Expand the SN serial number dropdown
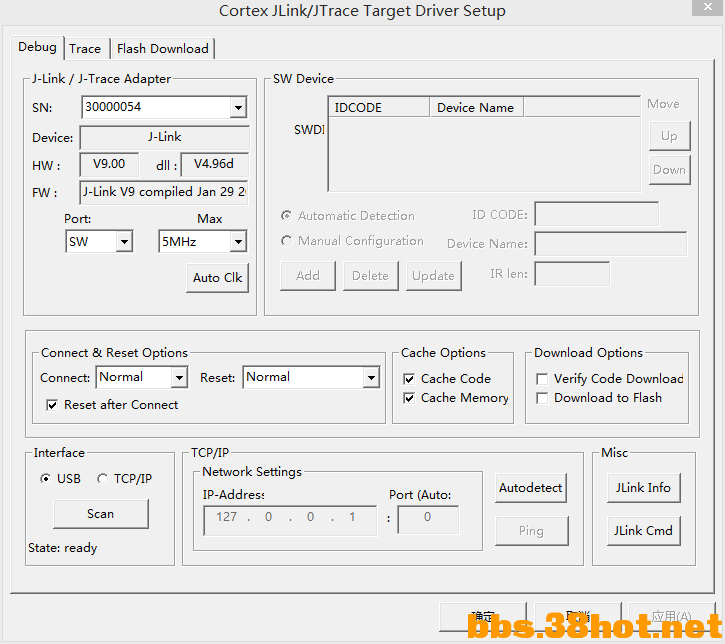 point(238,108)
